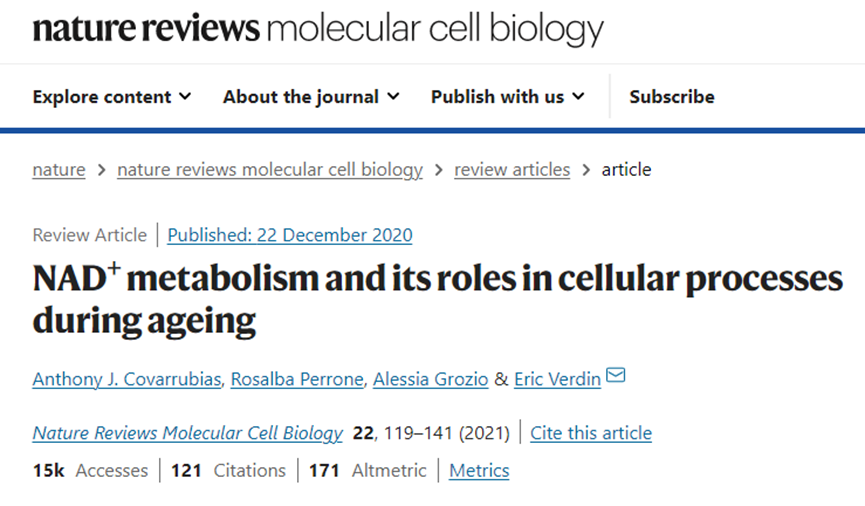
Task: Click Cite this article link
Action: coord(591,433)
